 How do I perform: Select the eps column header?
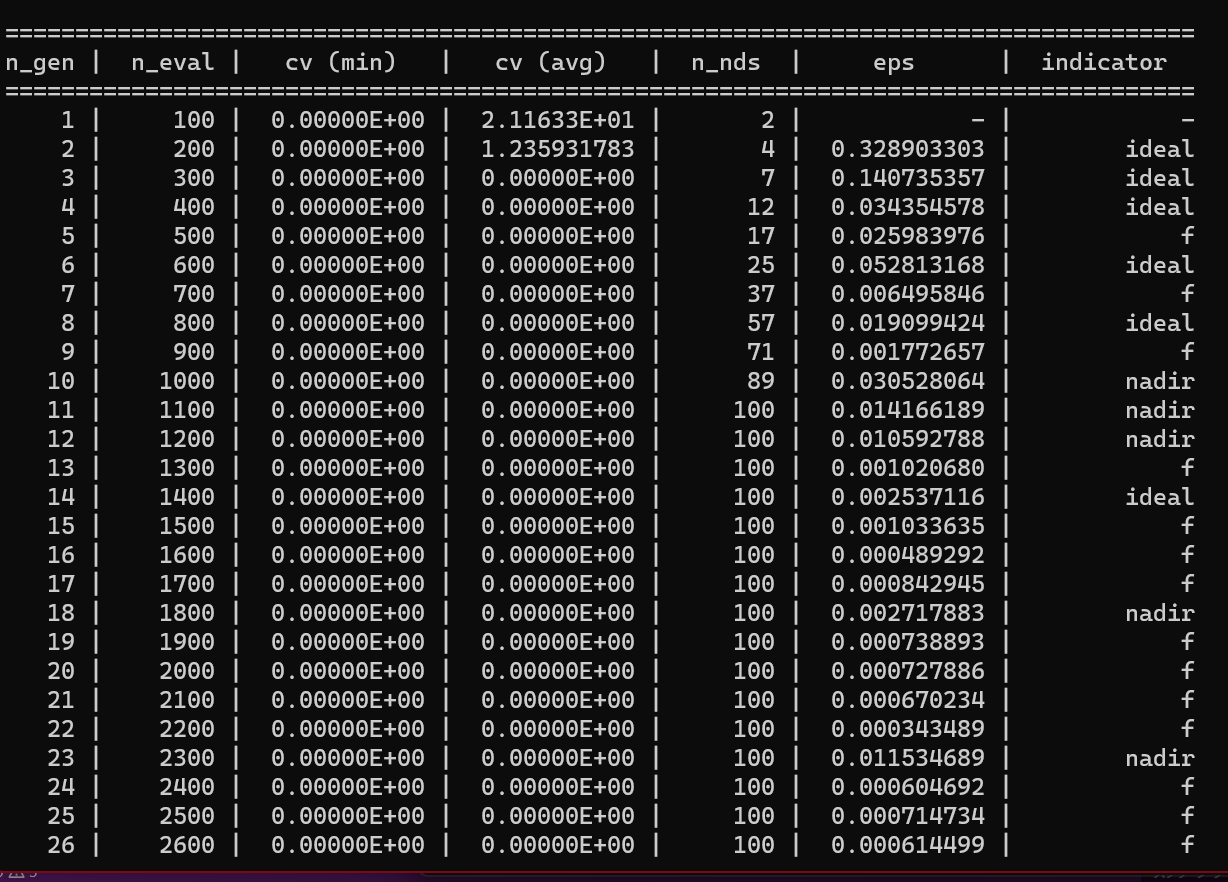(x=893, y=63)
